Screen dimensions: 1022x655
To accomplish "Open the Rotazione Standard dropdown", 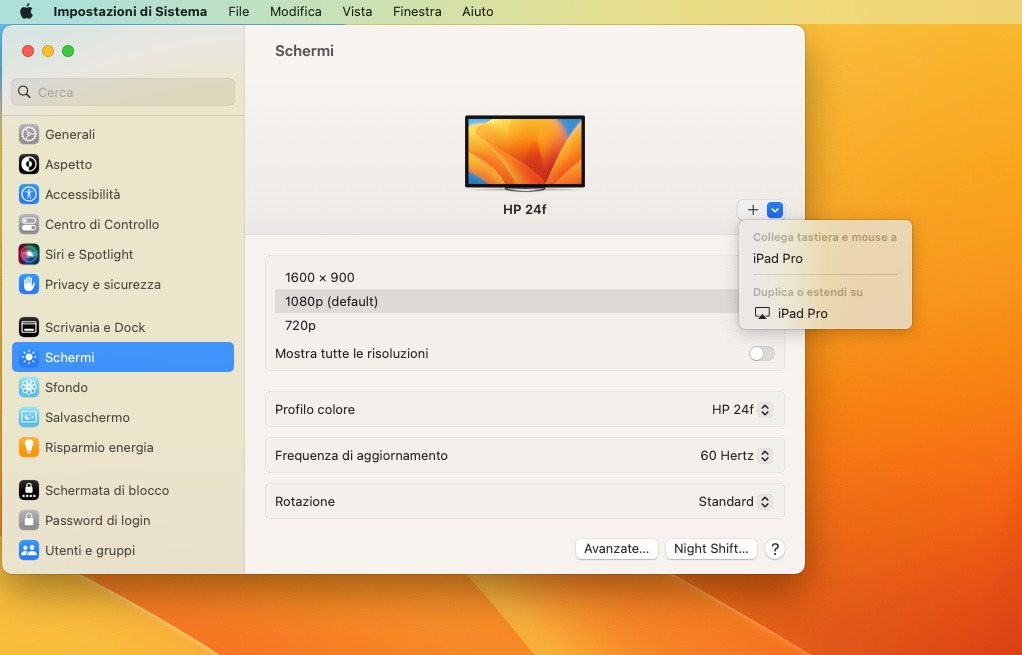I will pos(734,501).
